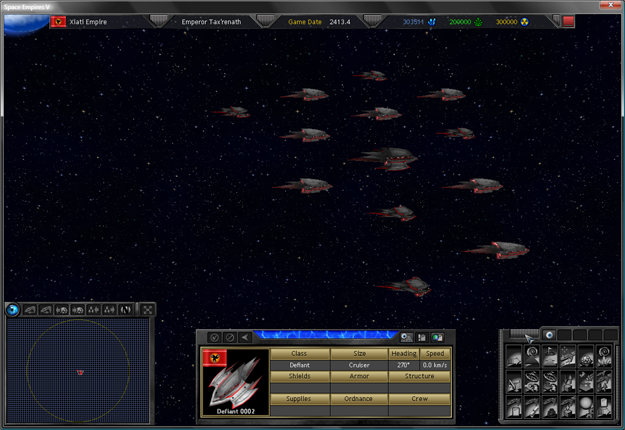Click the red square button on top bar
The height and width of the screenshot is (430, 625).
coord(568,22)
